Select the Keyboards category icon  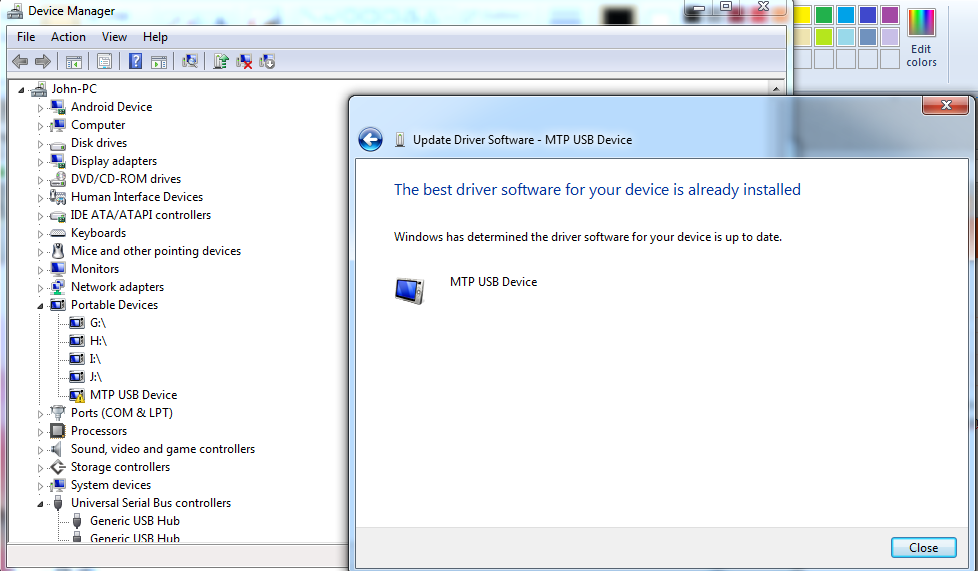click(57, 233)
